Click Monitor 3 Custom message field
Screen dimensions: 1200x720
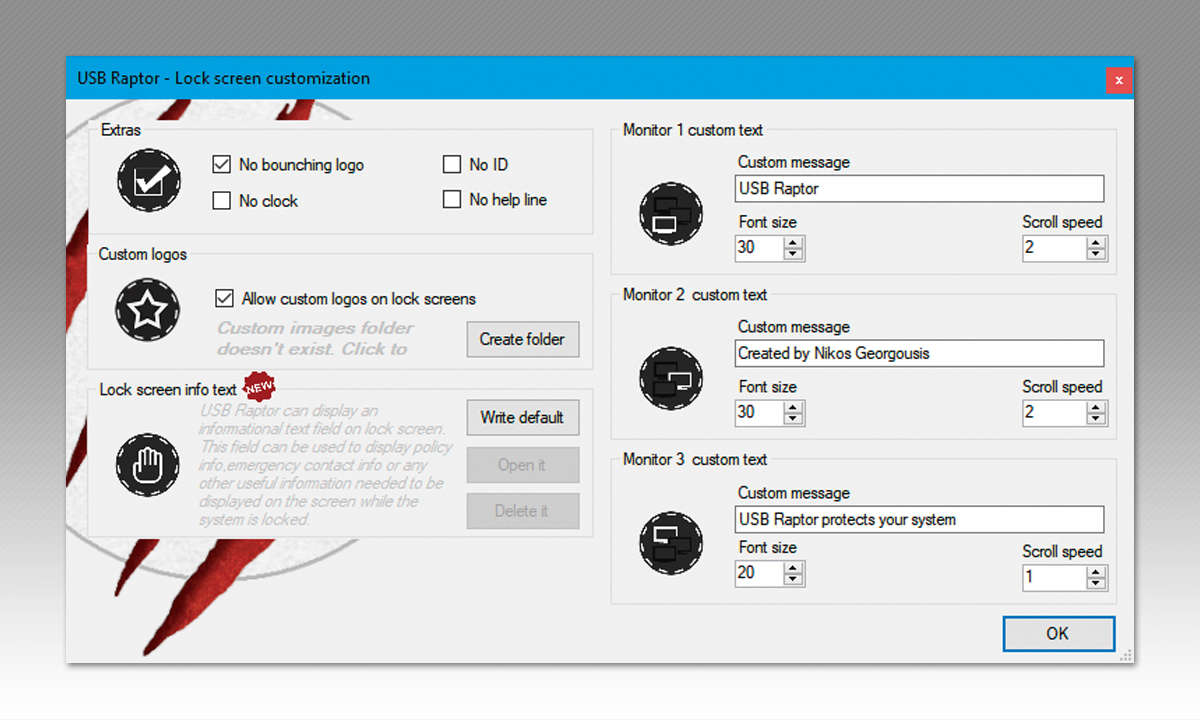pyautogui.click(x=919, y=519)
